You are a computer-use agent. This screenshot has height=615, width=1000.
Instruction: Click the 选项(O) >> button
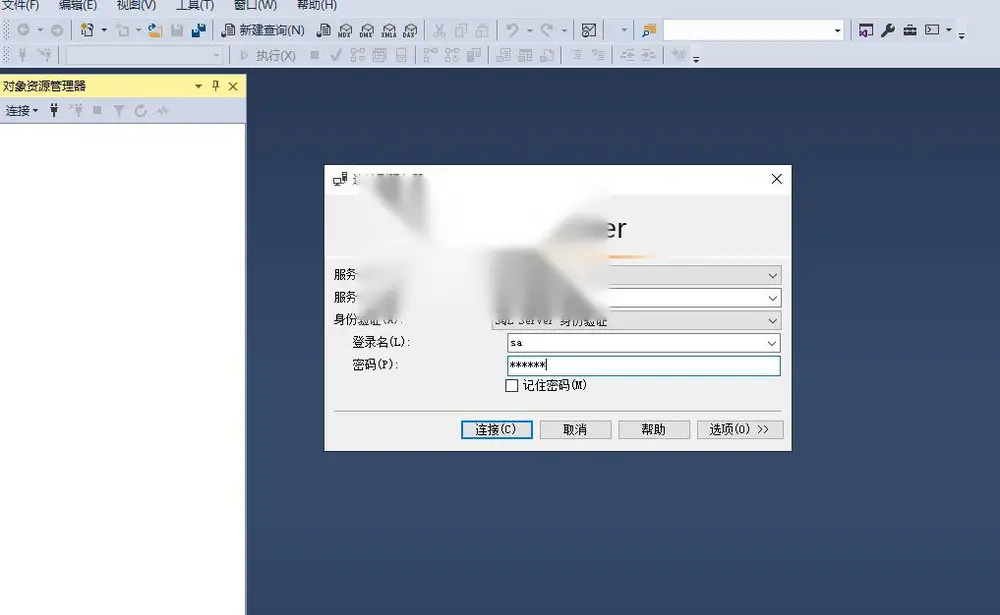pyautogui.click(x=740, y=429)
